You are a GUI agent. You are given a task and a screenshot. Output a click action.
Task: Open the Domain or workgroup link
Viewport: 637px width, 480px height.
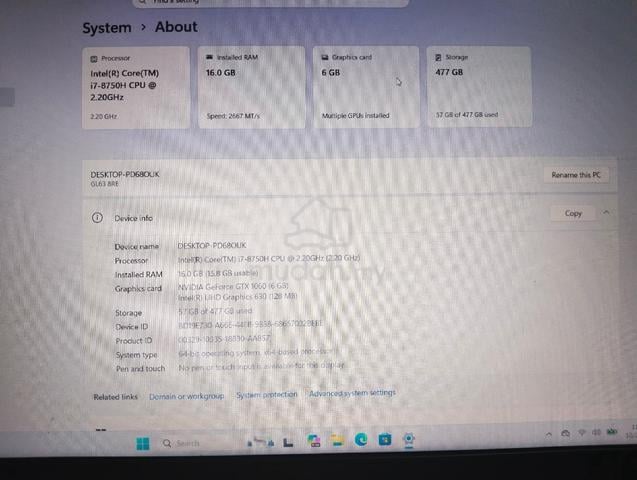tap(186, 396)
